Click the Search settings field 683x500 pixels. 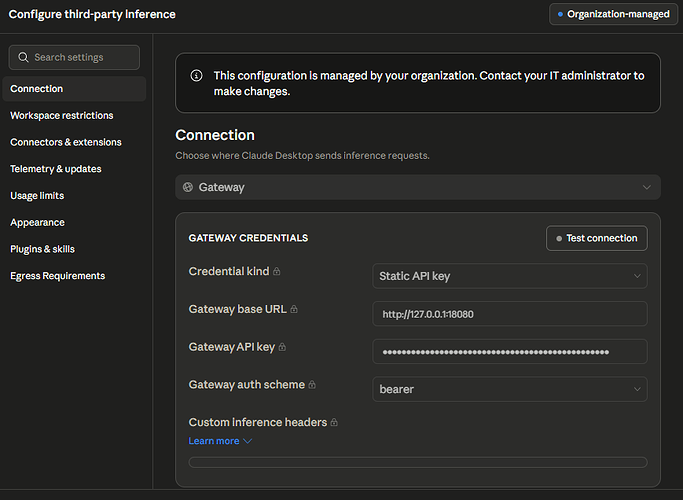point(74,57)
